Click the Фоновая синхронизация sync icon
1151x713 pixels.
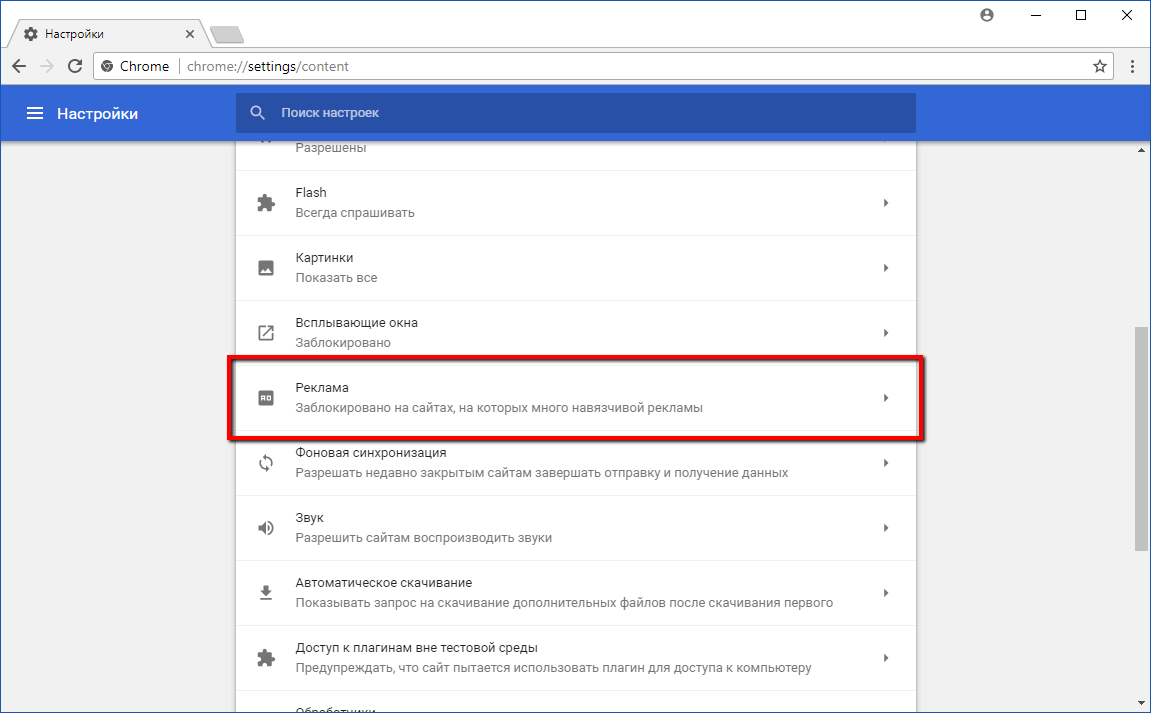(266, 463)
